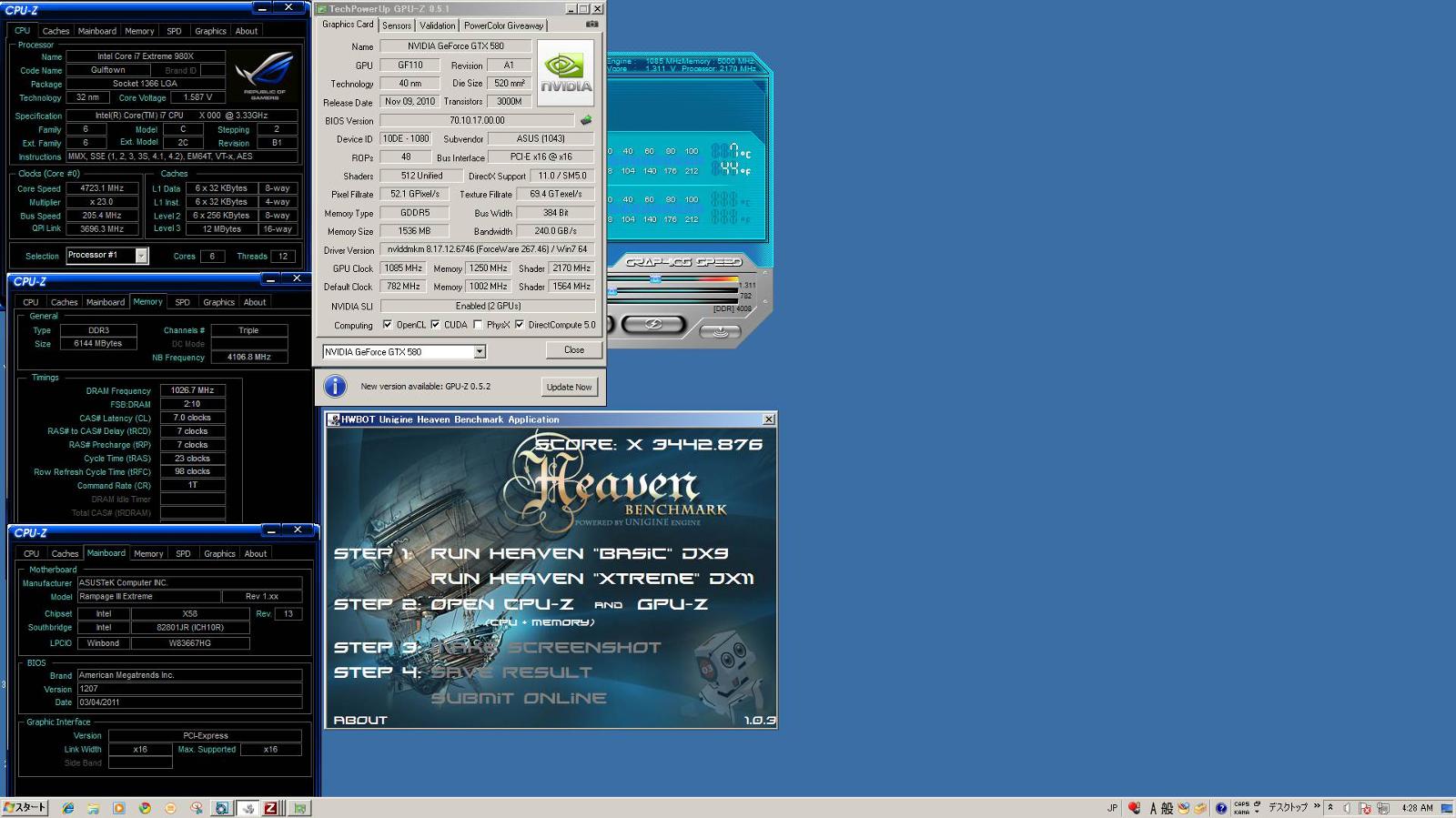Switch to the Heaven benchmark taskbar button
The image size is (1456, 818).
[x=248, y=808]
